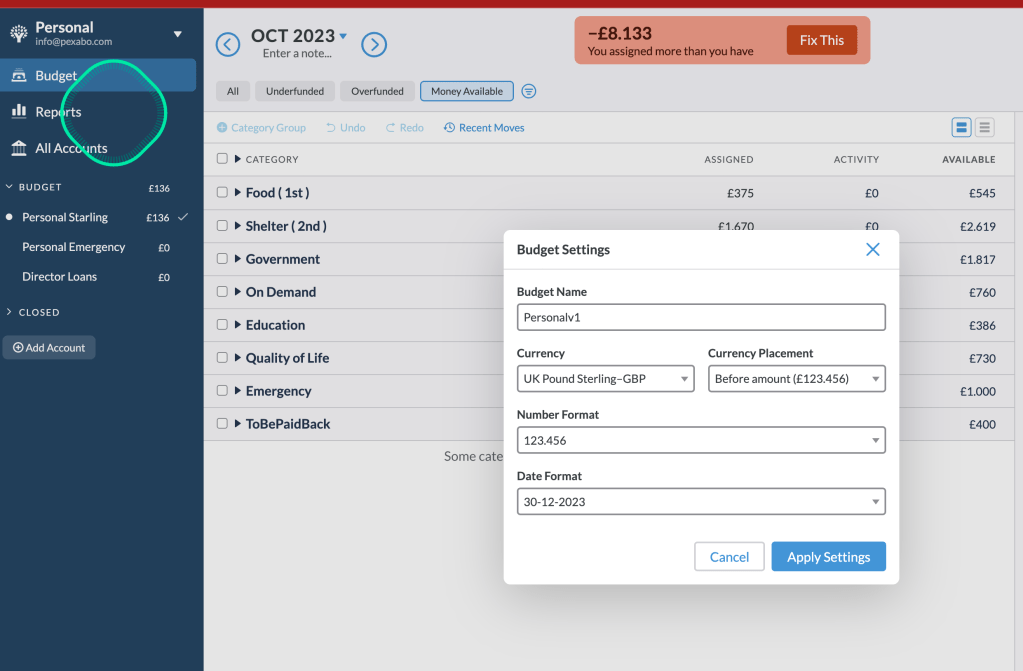The height and width of the screenshot is (671, 1023).
Task: Close the Budget Settings dialog
Action: coord(872,249)
